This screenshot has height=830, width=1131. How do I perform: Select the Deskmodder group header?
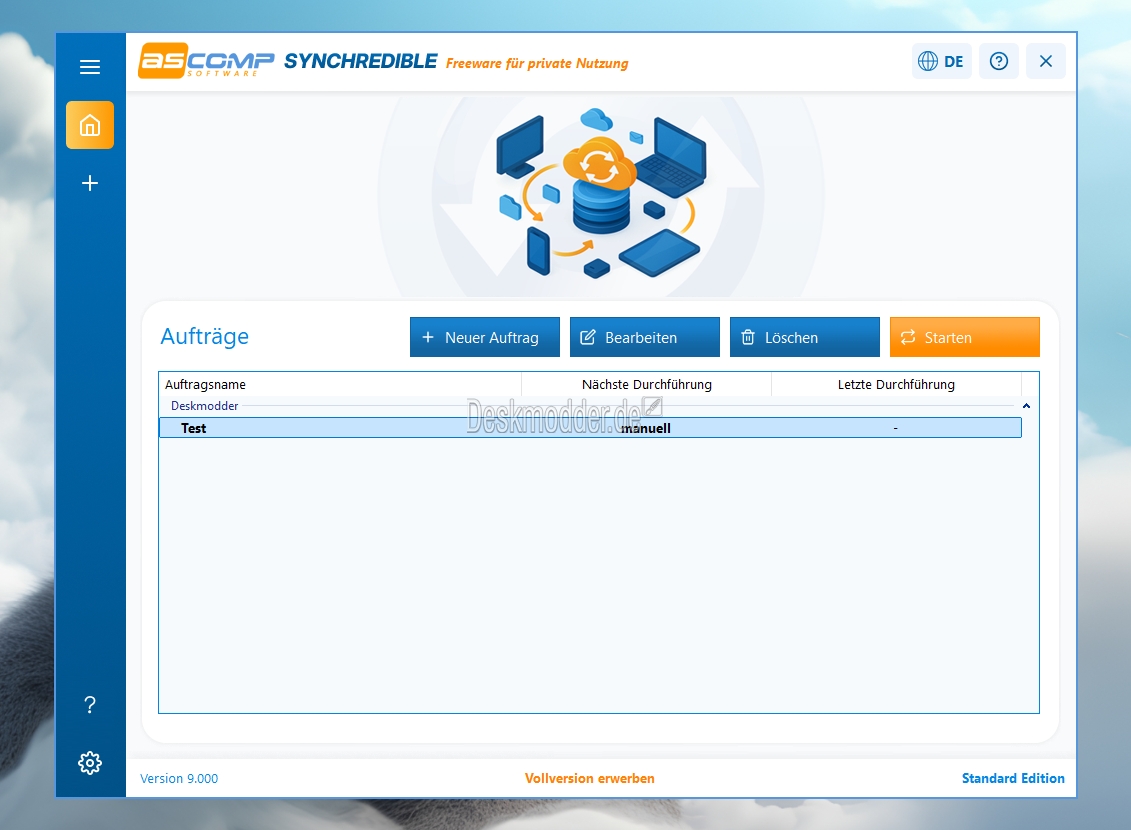[204, 406]
